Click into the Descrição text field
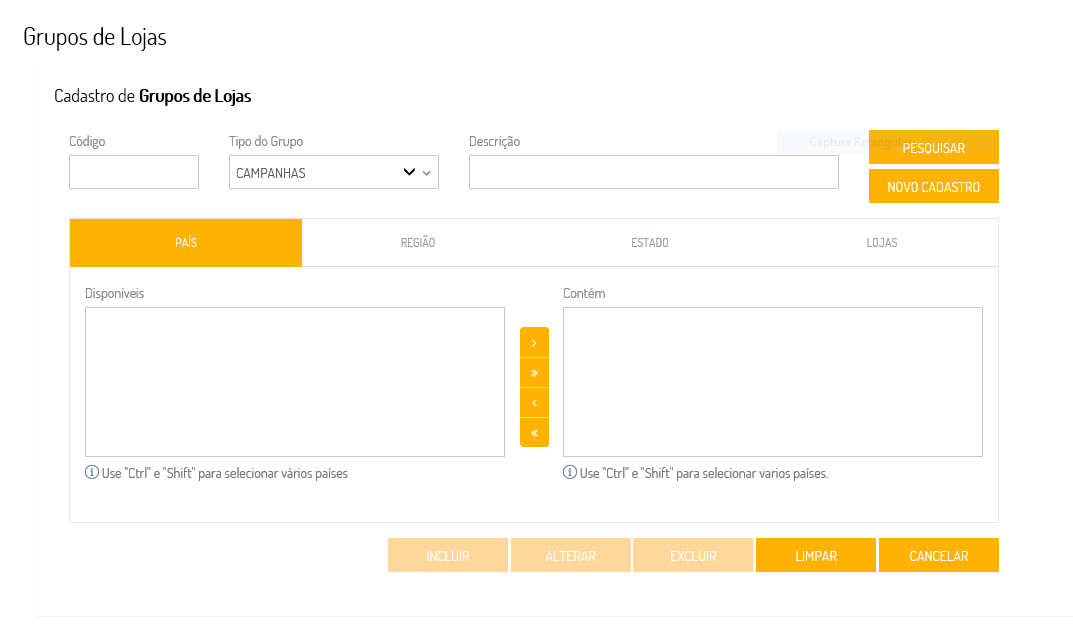 coord(653,172)
